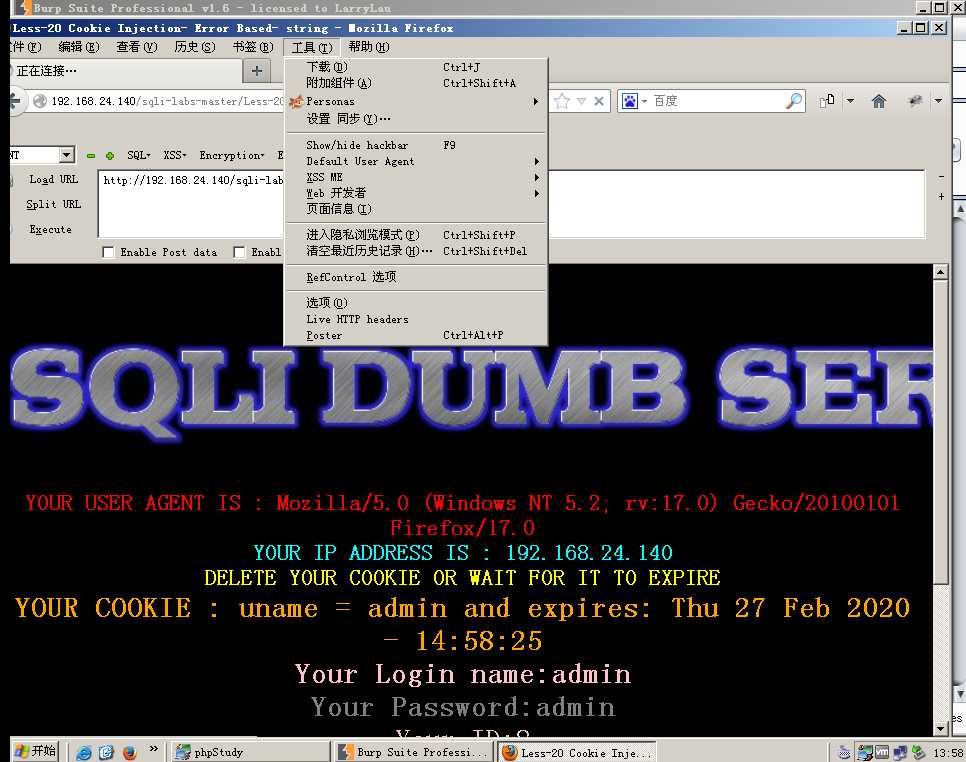This screenshot has width=966, height=762.
Task: Click the hackbar plus sign on right
Action: tap(941, 197)
